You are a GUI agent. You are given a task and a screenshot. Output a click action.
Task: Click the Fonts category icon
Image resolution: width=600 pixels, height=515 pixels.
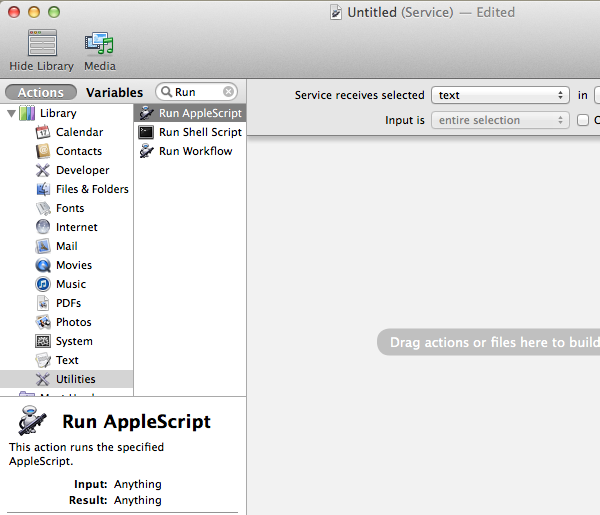click(43, 208)
